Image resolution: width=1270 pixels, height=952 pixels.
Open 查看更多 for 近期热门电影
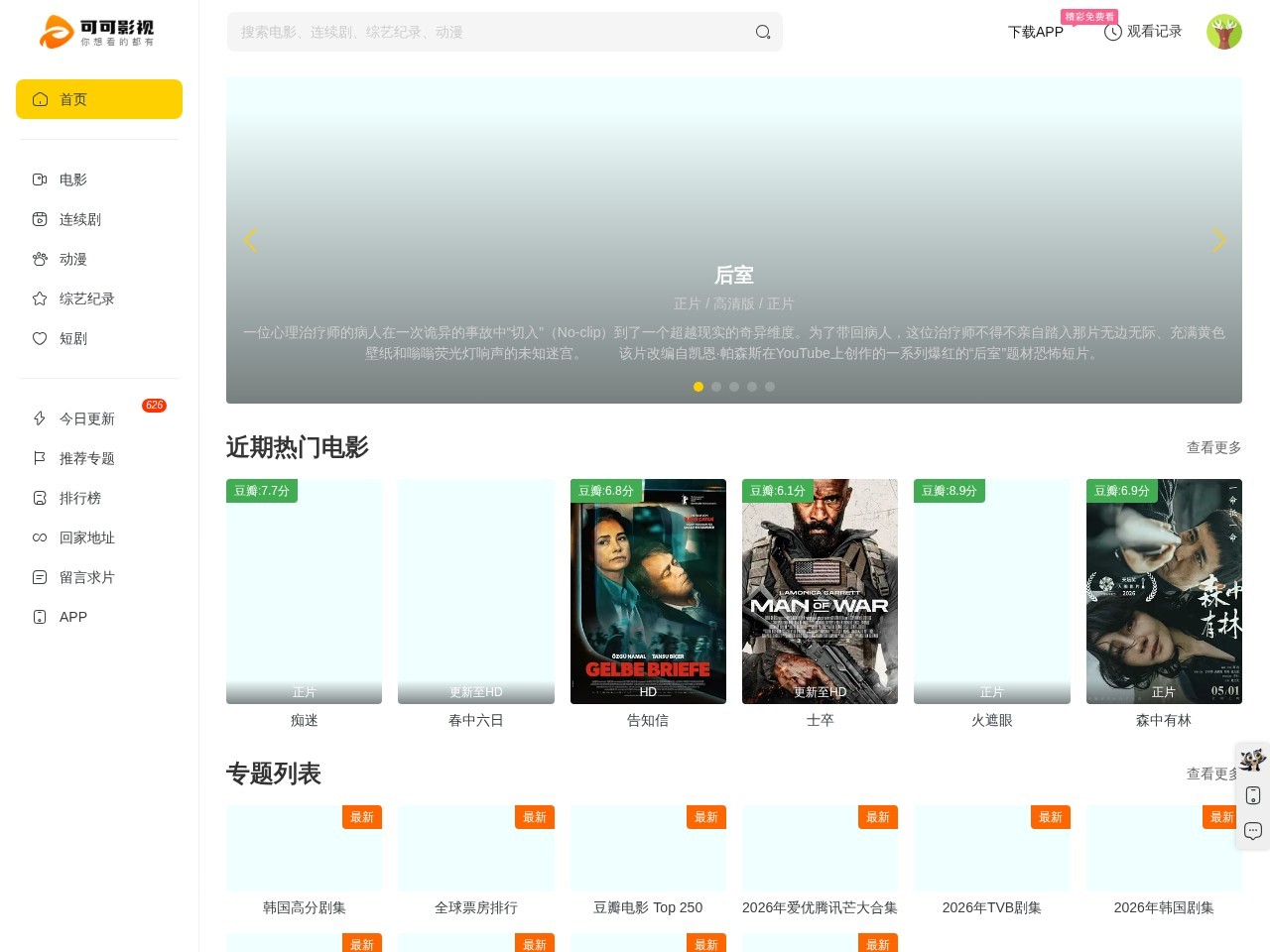click(1213, 447)
